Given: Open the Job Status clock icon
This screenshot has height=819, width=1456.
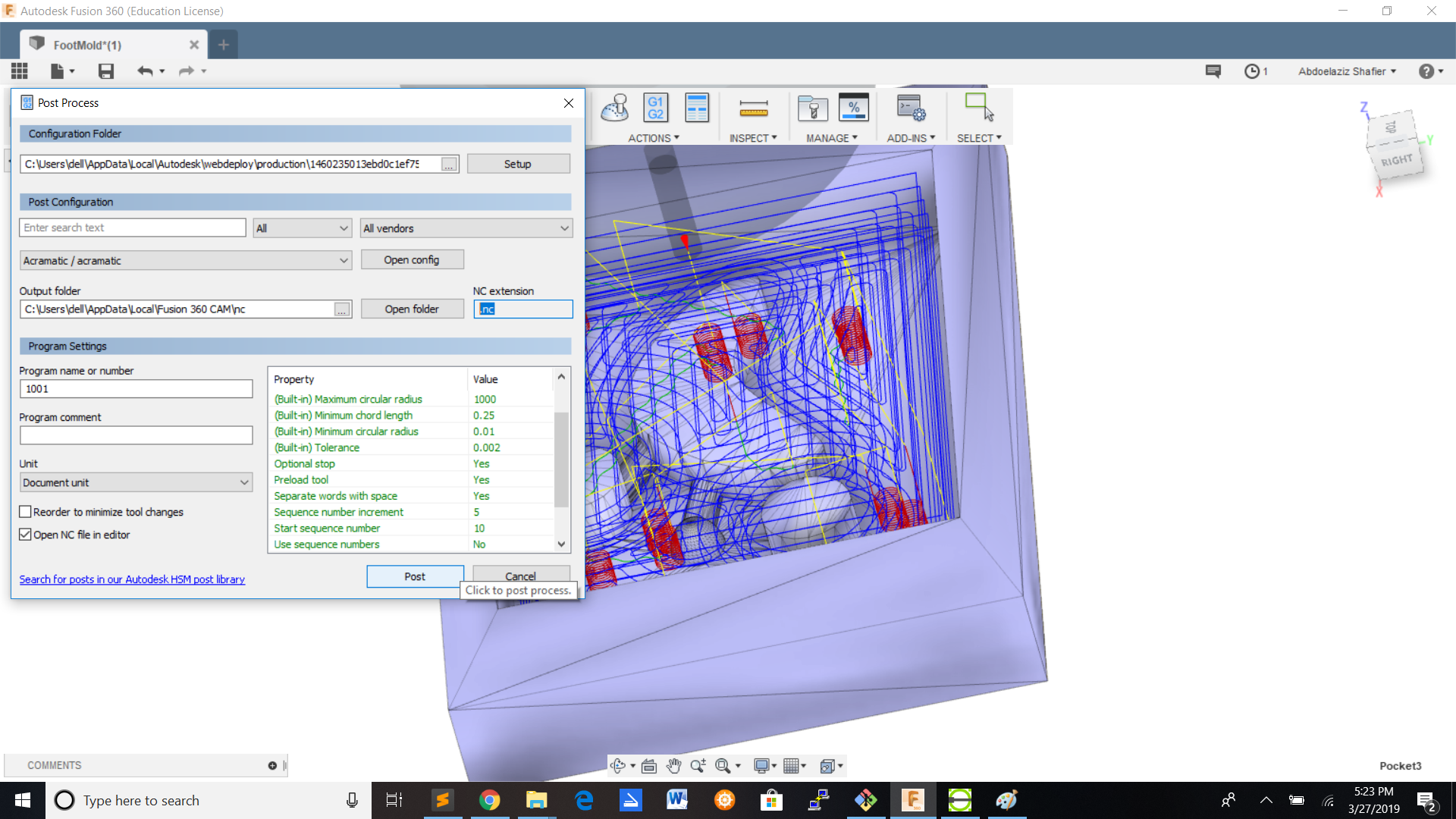Looking at the screenshot, I should tap(1252, 71).
